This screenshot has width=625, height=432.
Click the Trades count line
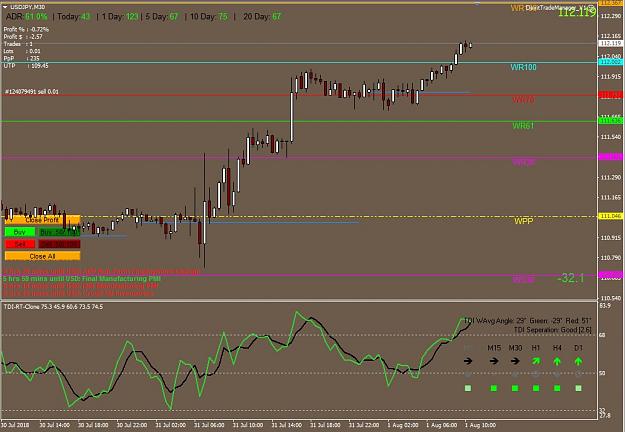pos(18,44)
